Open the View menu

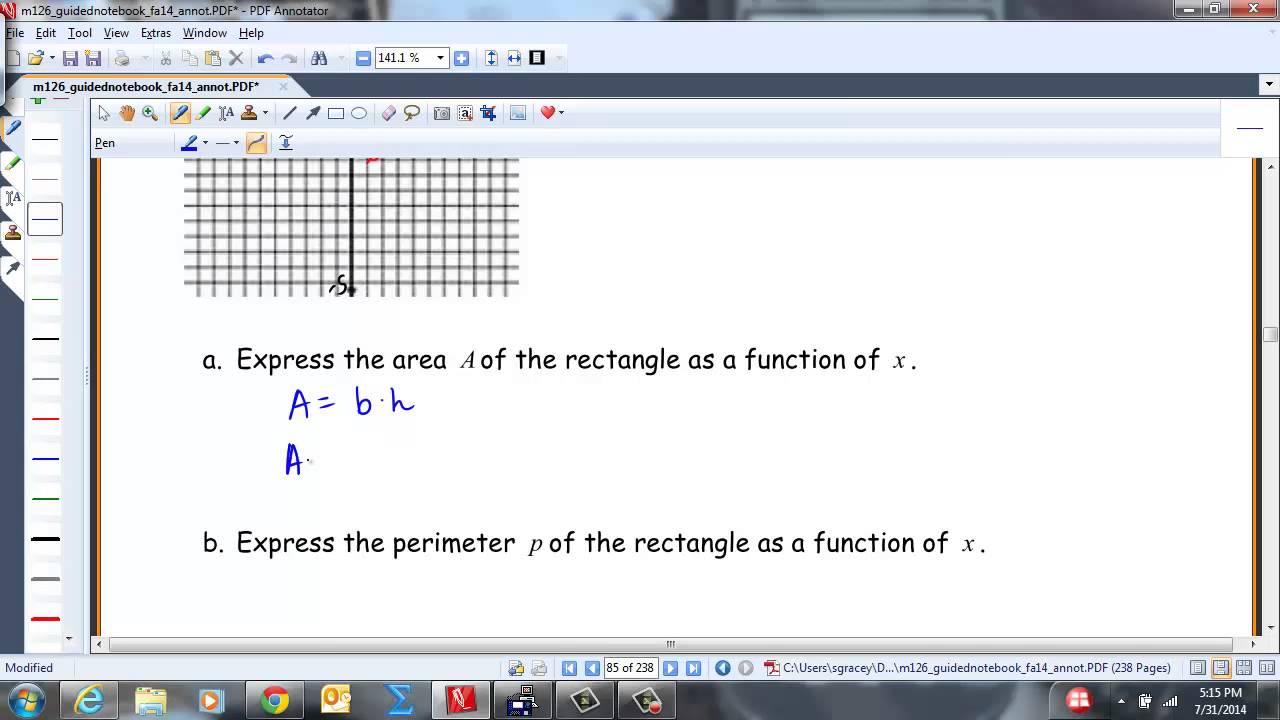116,33
